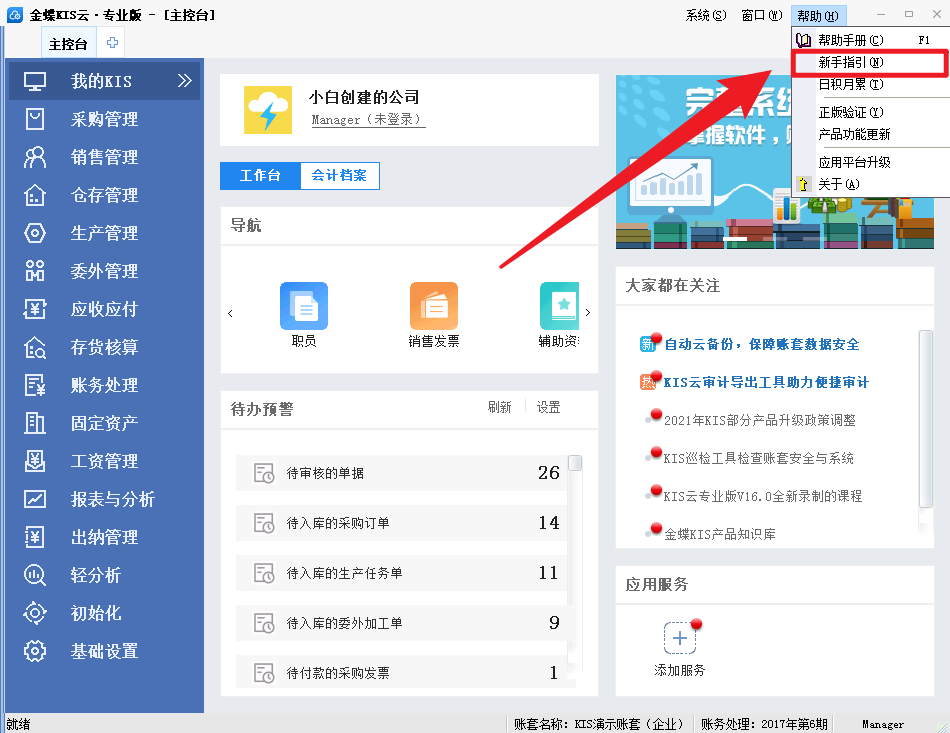Open the 职员 navigation shortcut icon
950x733 pixels.
(304, 306)
